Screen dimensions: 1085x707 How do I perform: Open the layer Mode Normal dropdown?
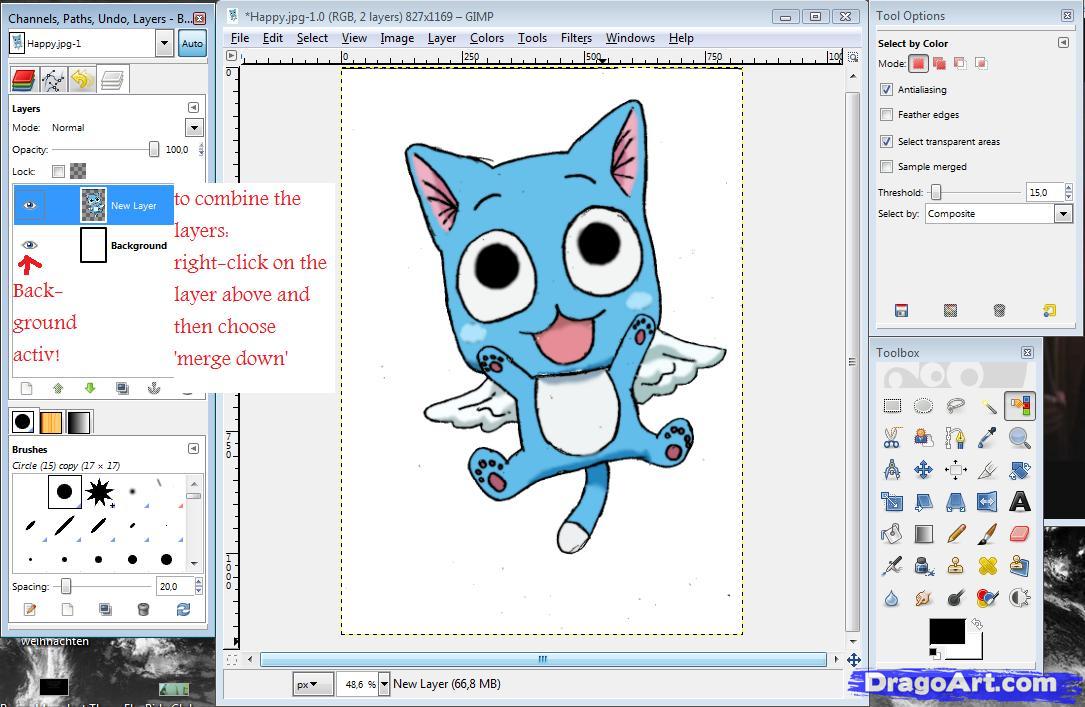[x=194, y=128]
